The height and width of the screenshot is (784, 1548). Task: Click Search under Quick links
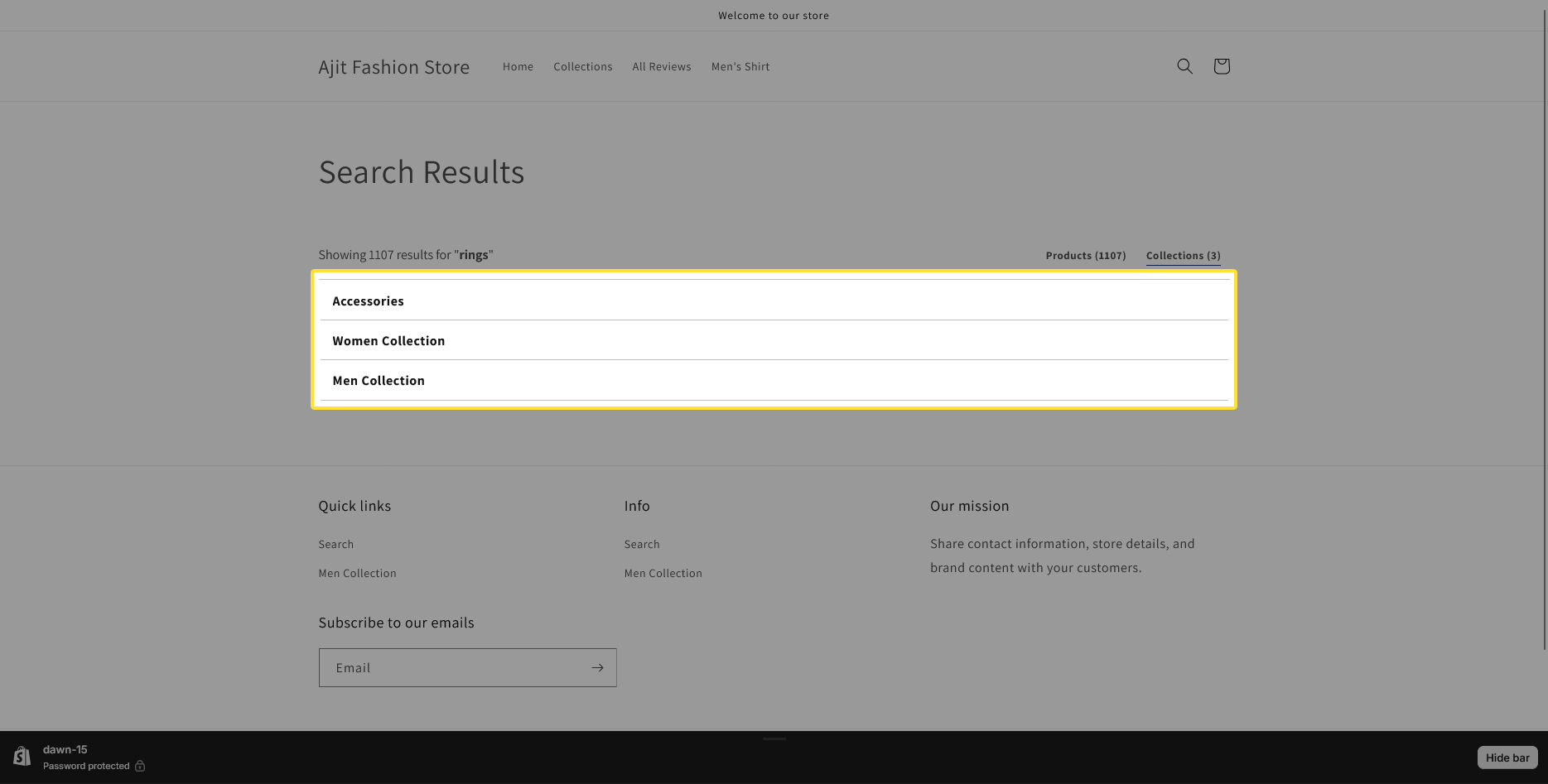click(335, 544)
